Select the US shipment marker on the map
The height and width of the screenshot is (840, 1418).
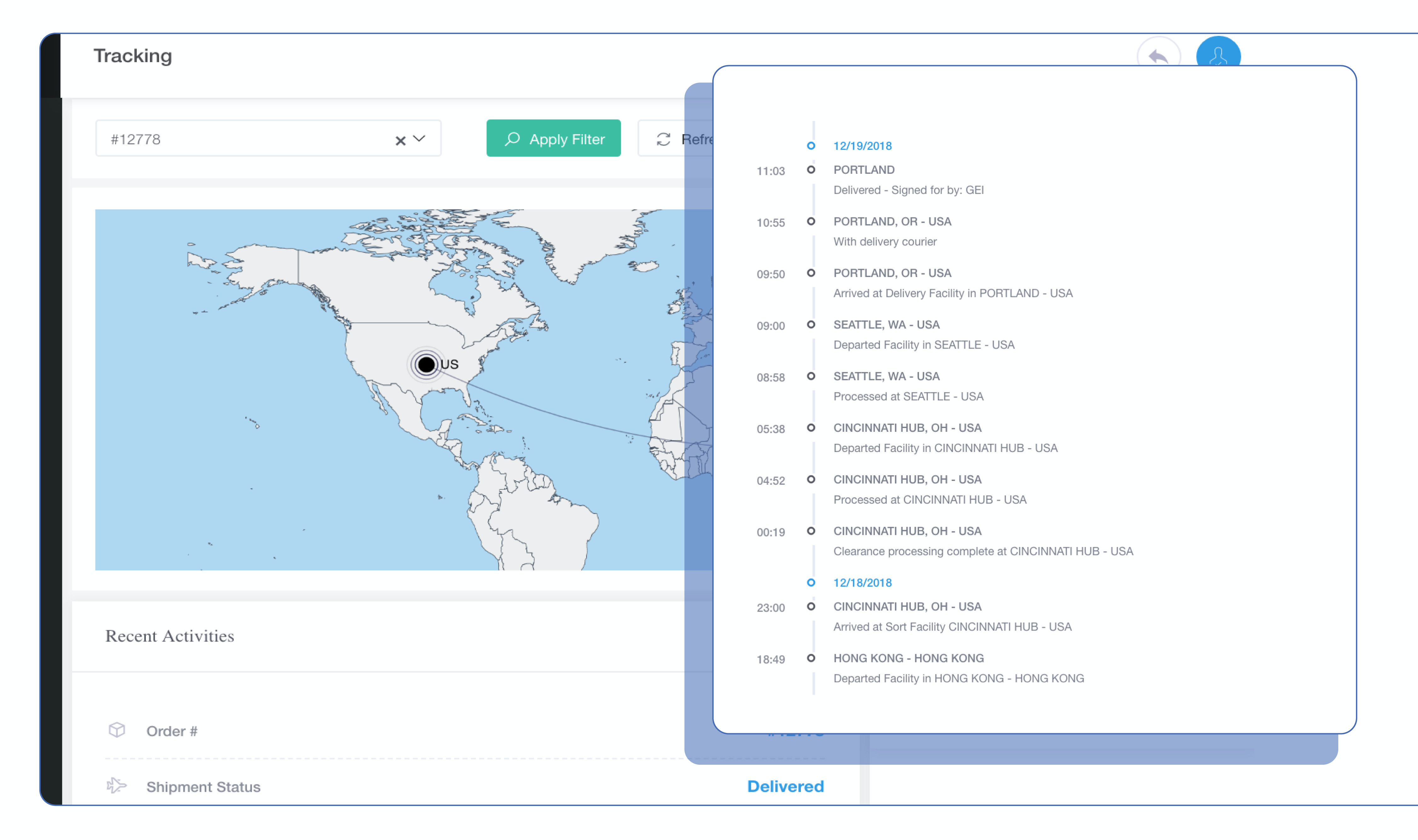point(426,364)
